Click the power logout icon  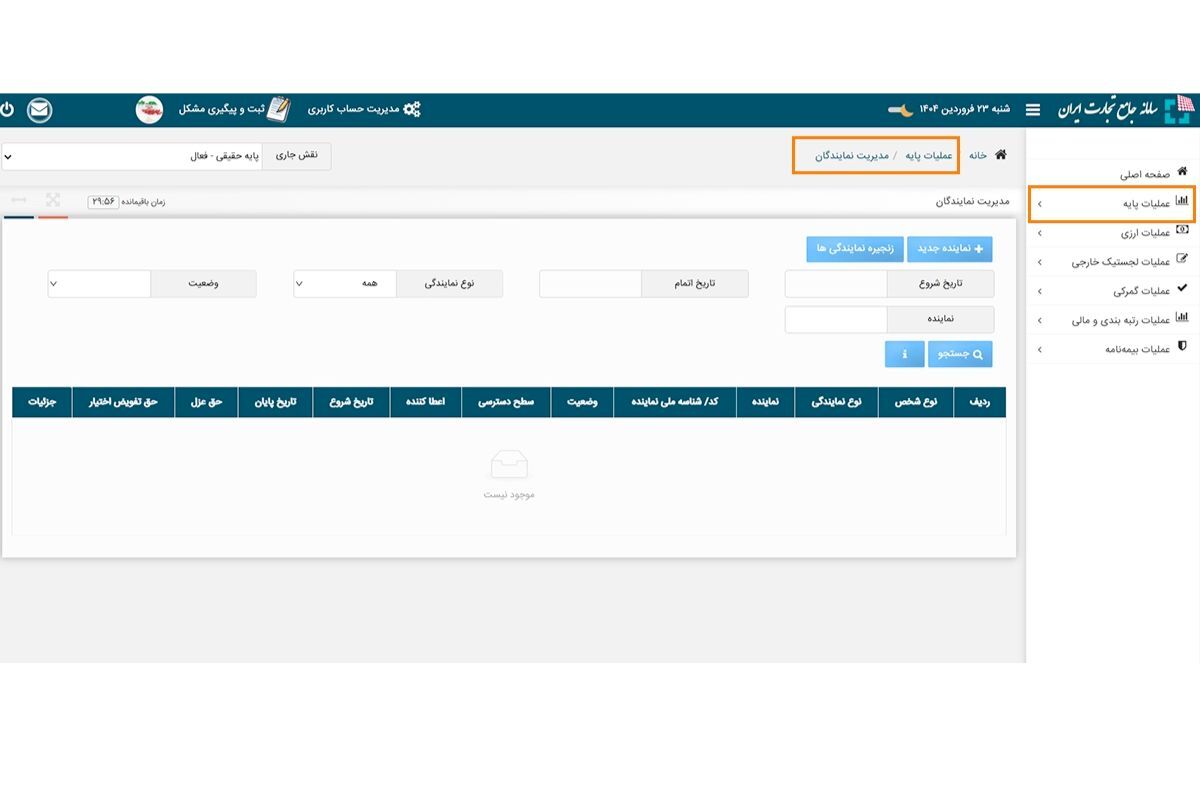[7, 109]
